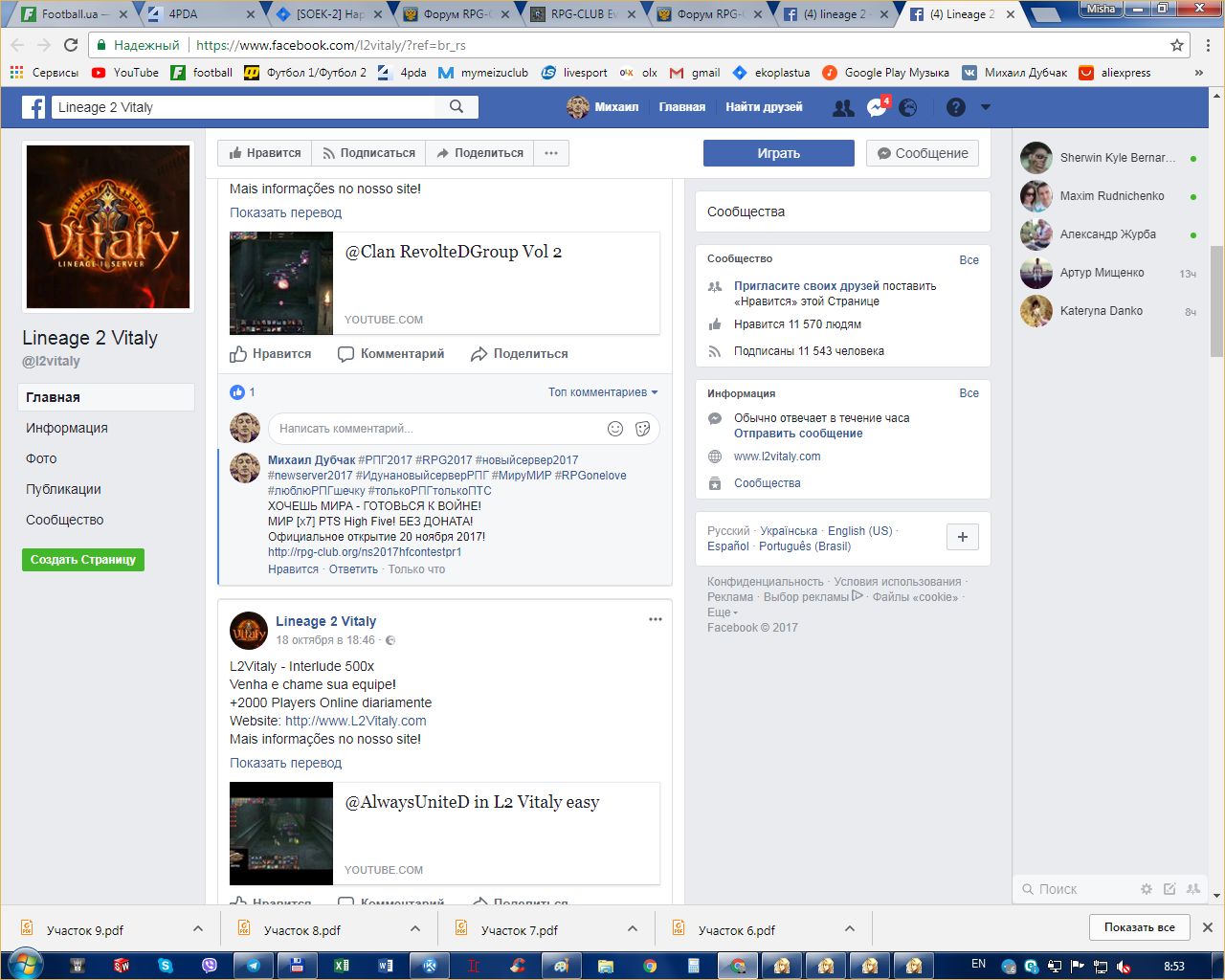Screen dimensions: 1225x980
Task: Open the www.l2vitaly.com website link
Action: 777,457
